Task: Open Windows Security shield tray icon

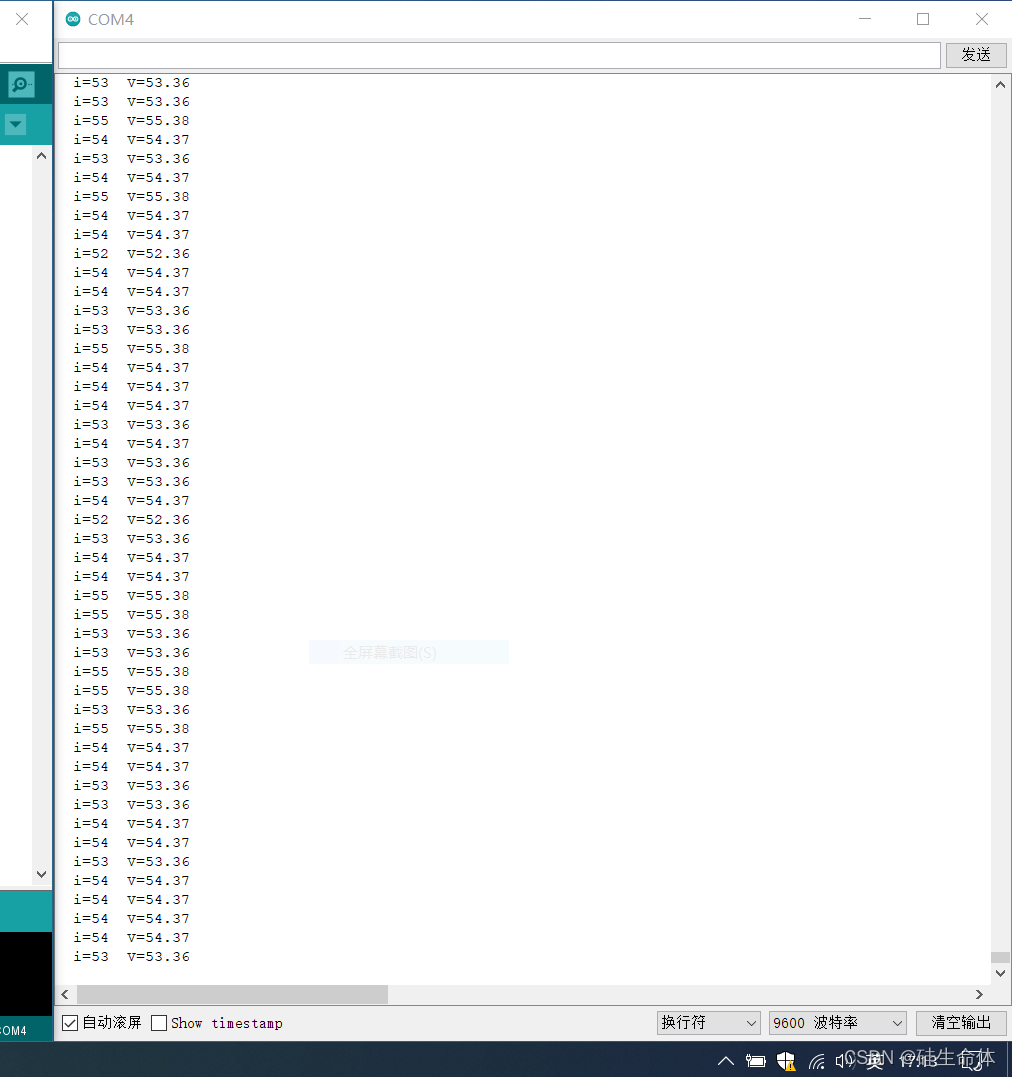Action: coord(786,1062)
